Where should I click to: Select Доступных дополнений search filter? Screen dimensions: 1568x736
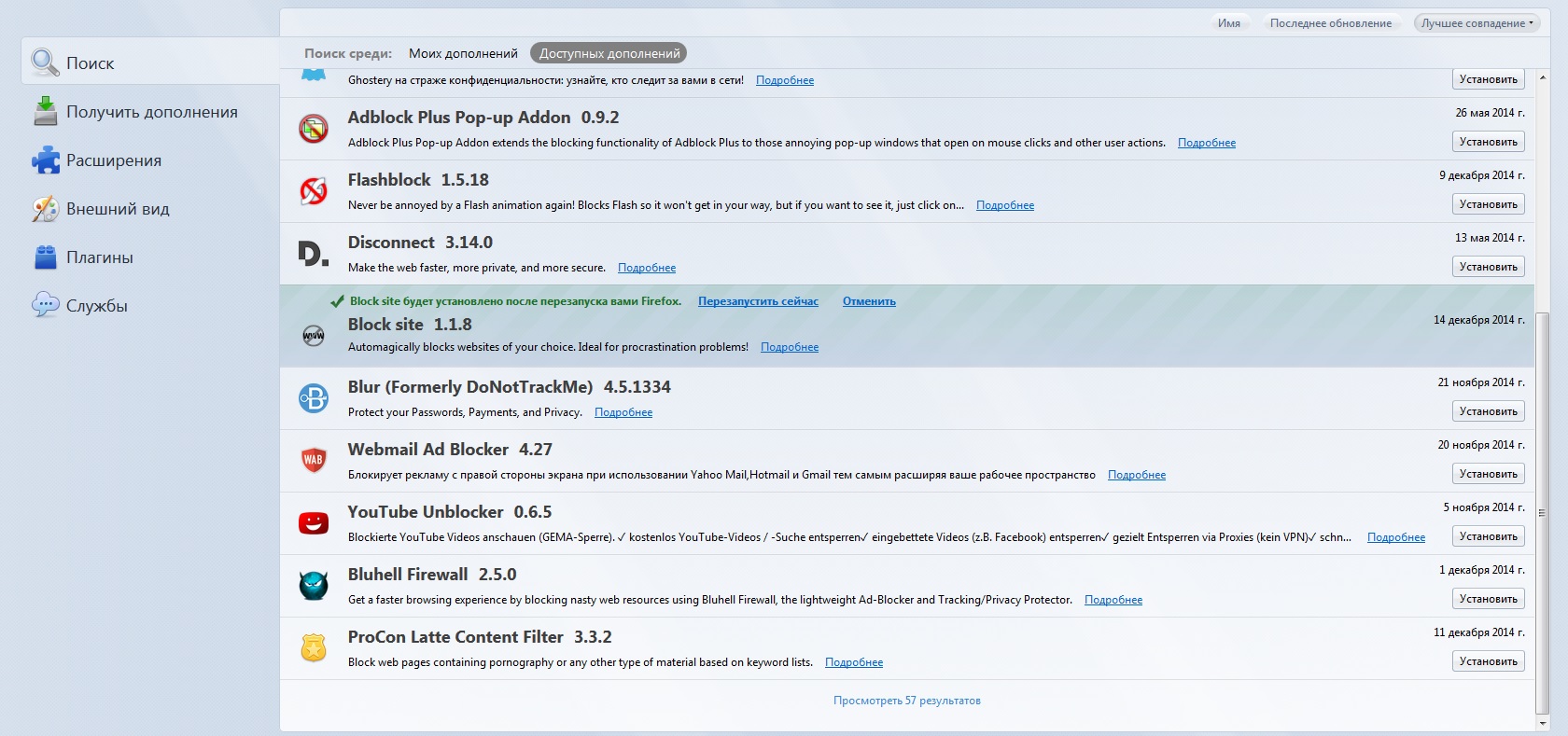(609, 53)
